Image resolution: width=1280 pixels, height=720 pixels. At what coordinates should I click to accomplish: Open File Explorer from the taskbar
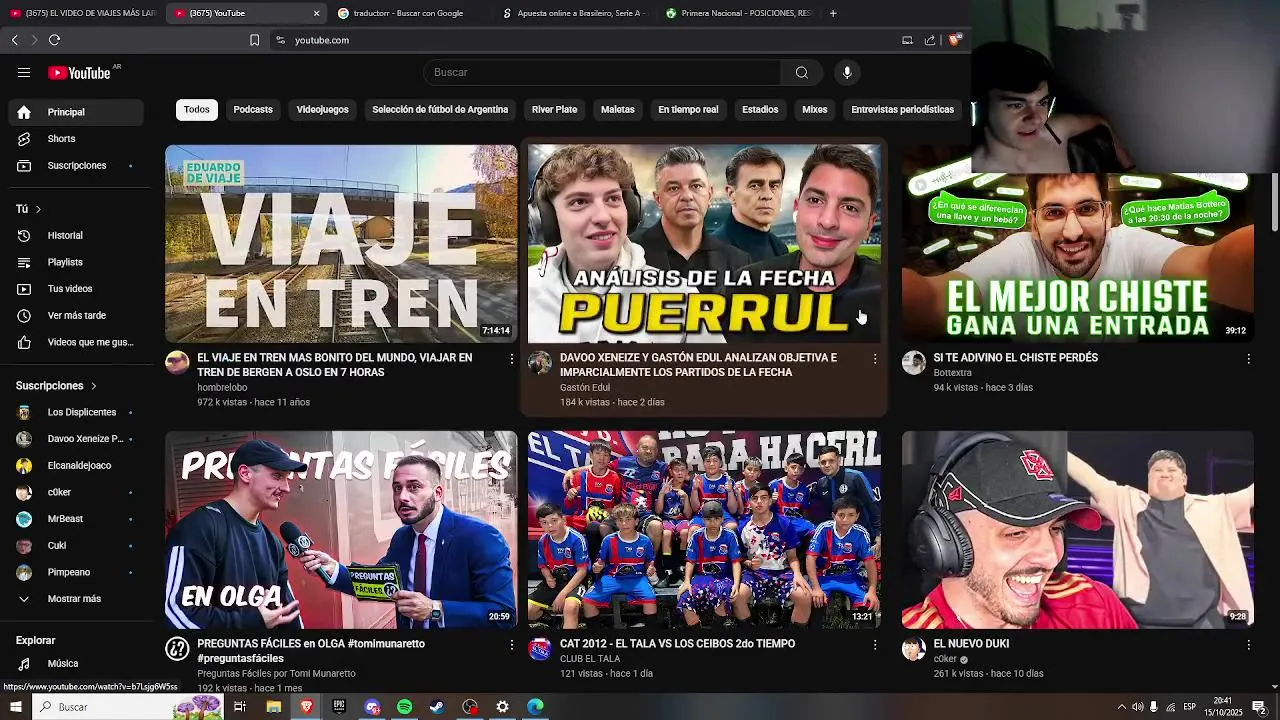tap(273, 707)
